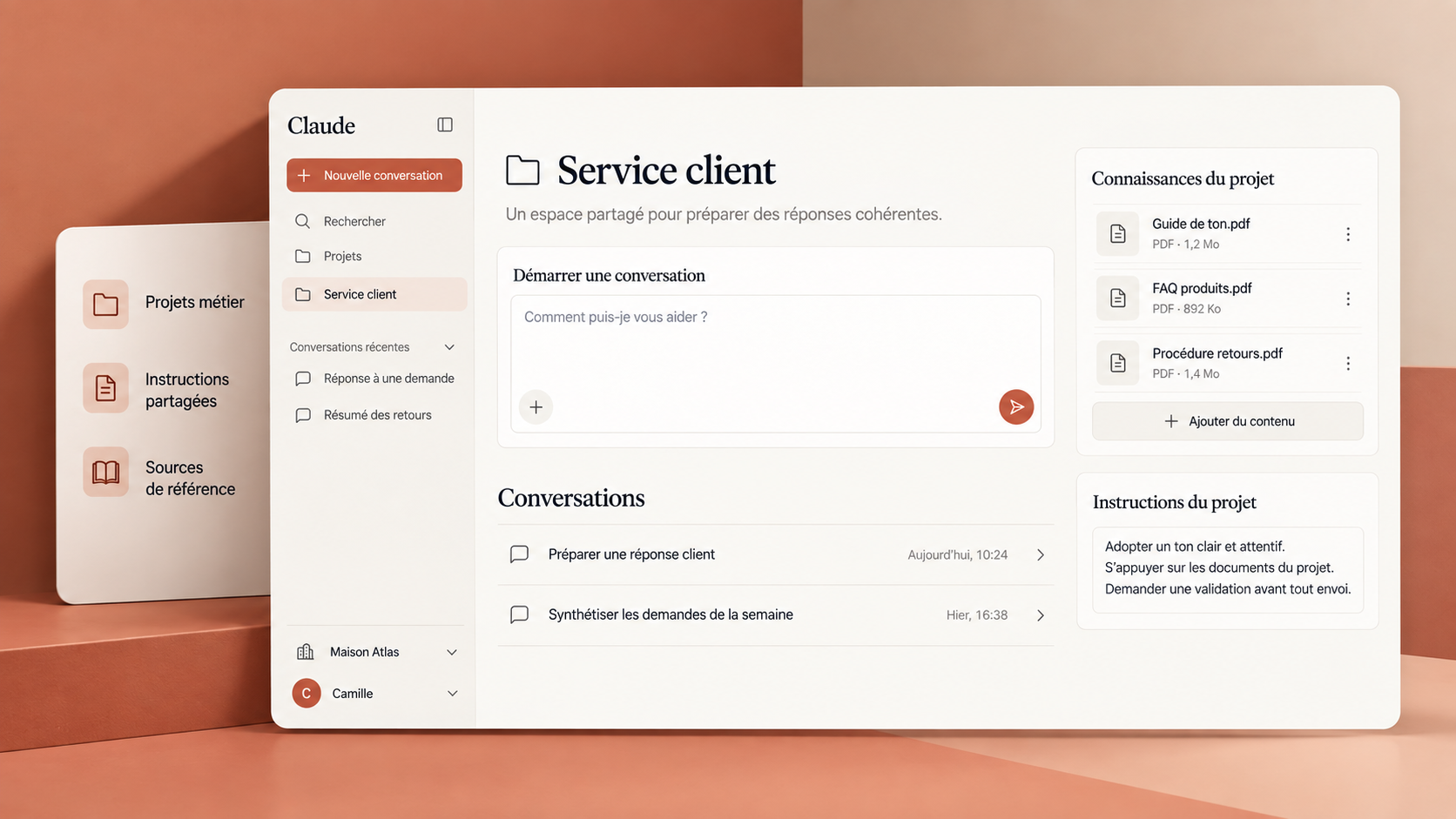
Task: Click the Camille user name
Action: (352, 694)
